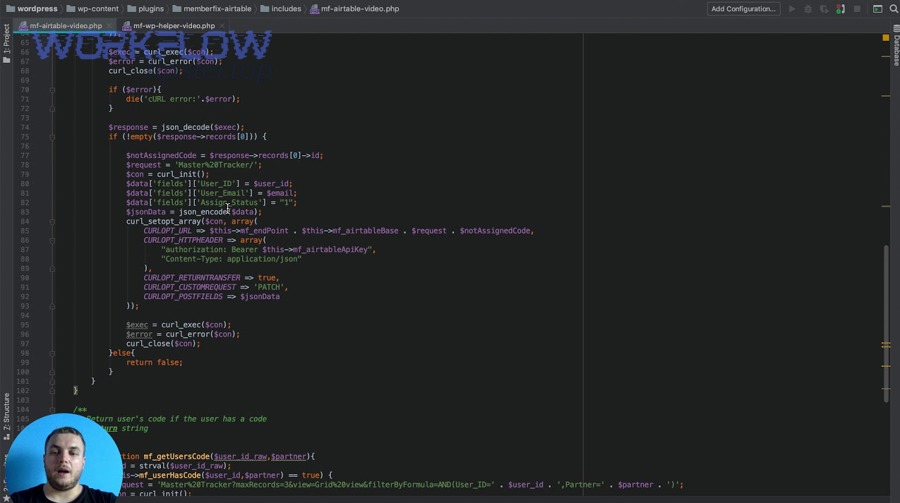900x503 pixels.
Task: Click the Stop square icon
Action: pos(857,9)
